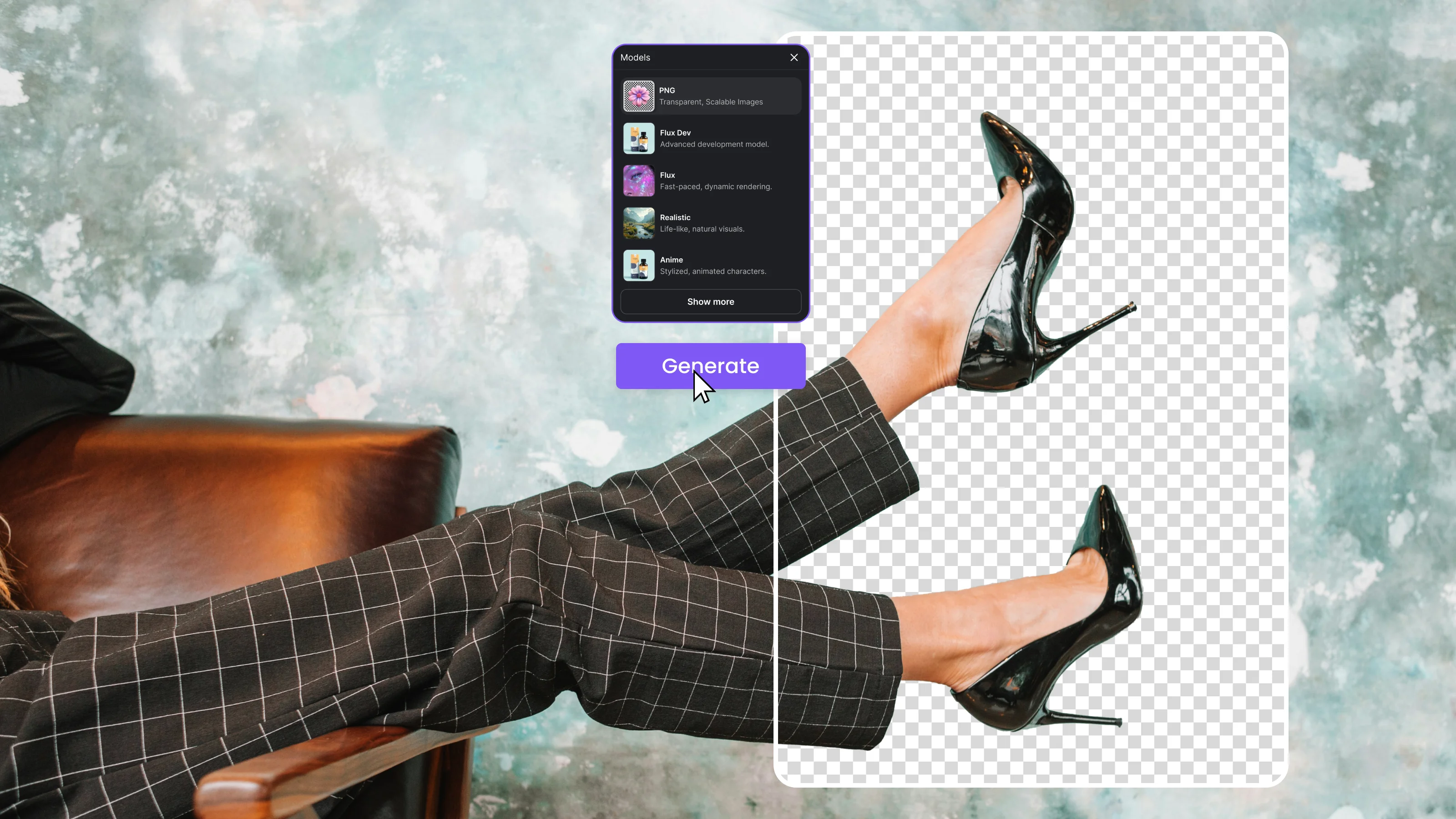Select Realistic life-like visuals entry

(x=711, y=223)
